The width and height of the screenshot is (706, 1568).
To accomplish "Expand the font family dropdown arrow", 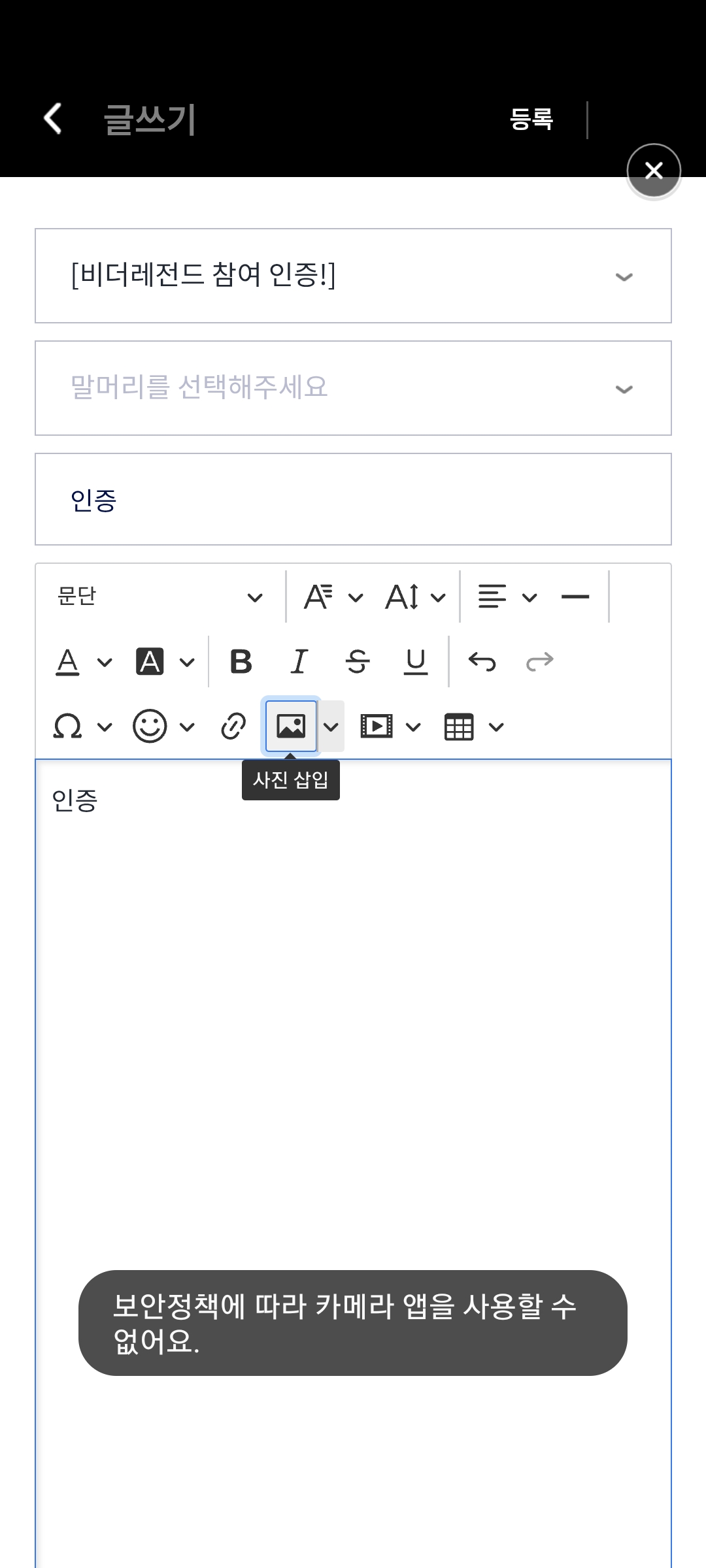I will point(356,597).
